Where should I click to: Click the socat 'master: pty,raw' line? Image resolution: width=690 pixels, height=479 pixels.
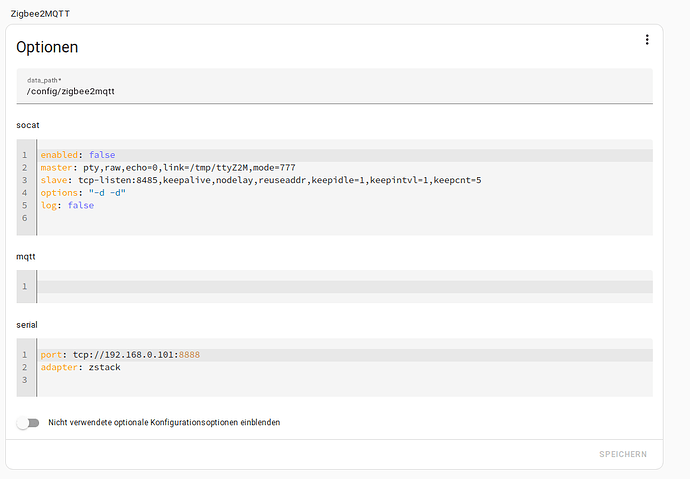tap(168, 168)
